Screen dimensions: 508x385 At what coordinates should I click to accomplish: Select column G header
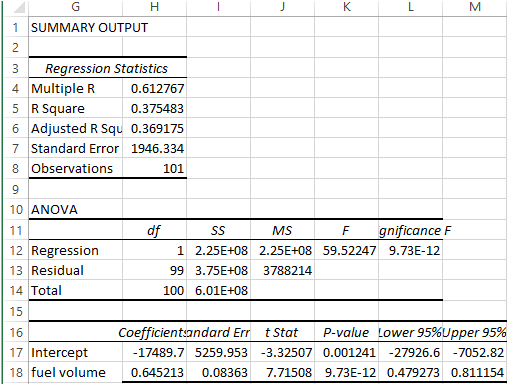pos(76,7)
